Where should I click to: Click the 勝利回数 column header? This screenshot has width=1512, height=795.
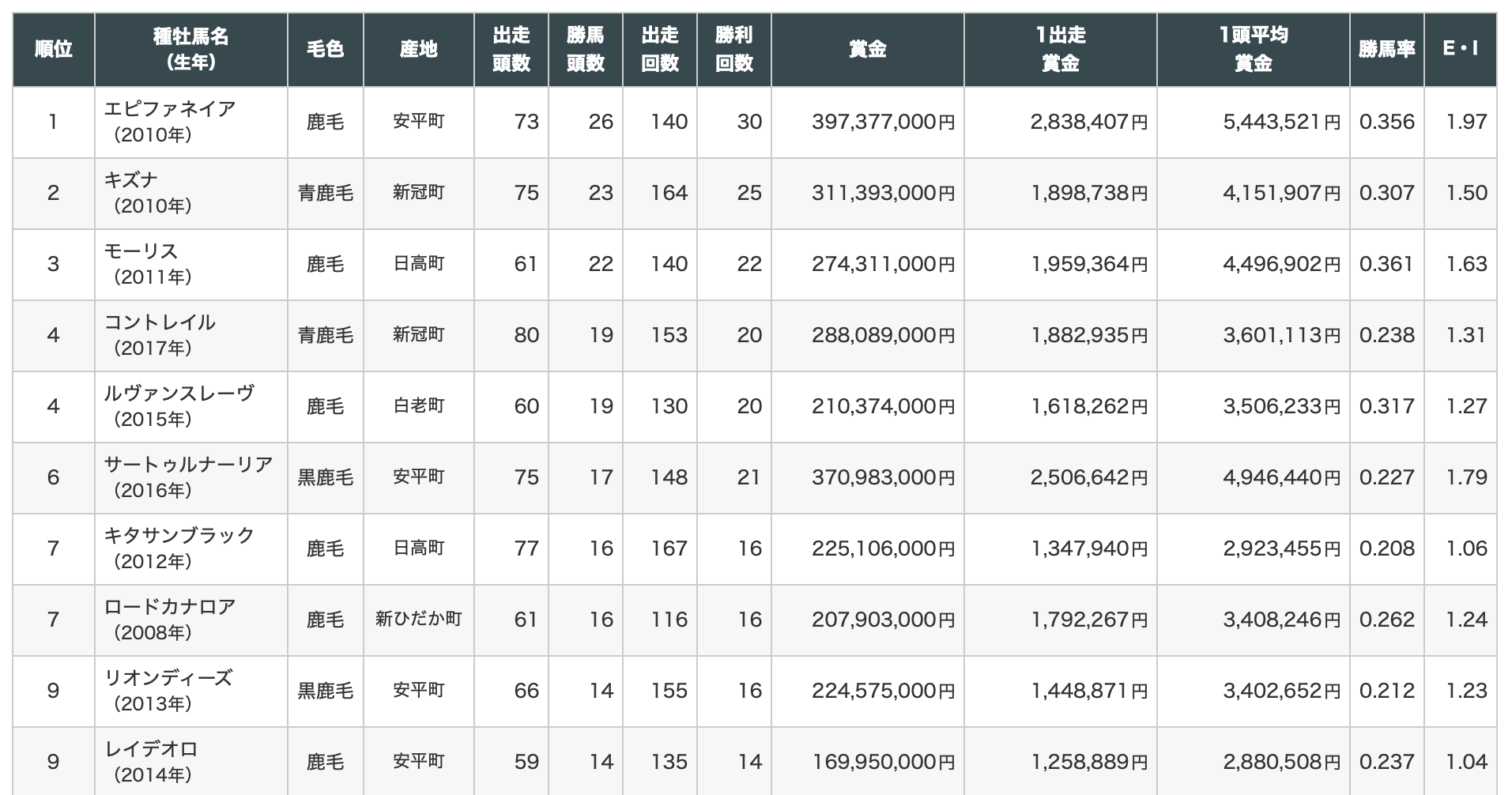click(733, 49)
